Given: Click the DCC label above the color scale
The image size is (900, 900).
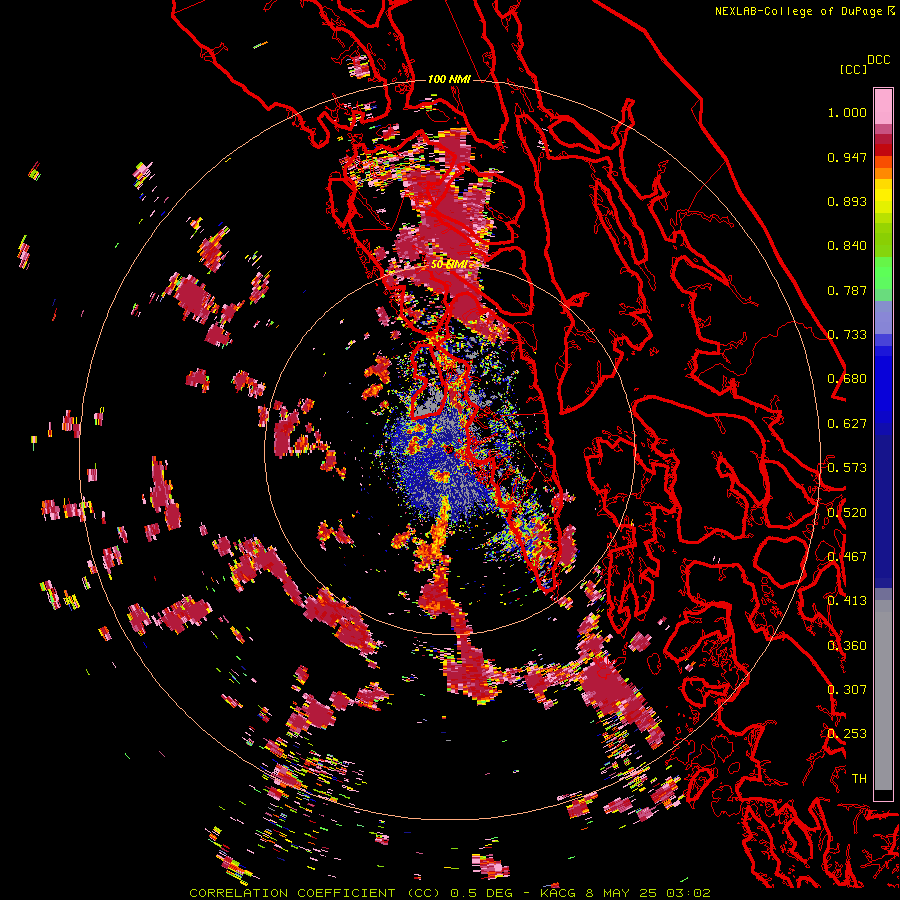Looking at the screenshot, I should (879, 59).
